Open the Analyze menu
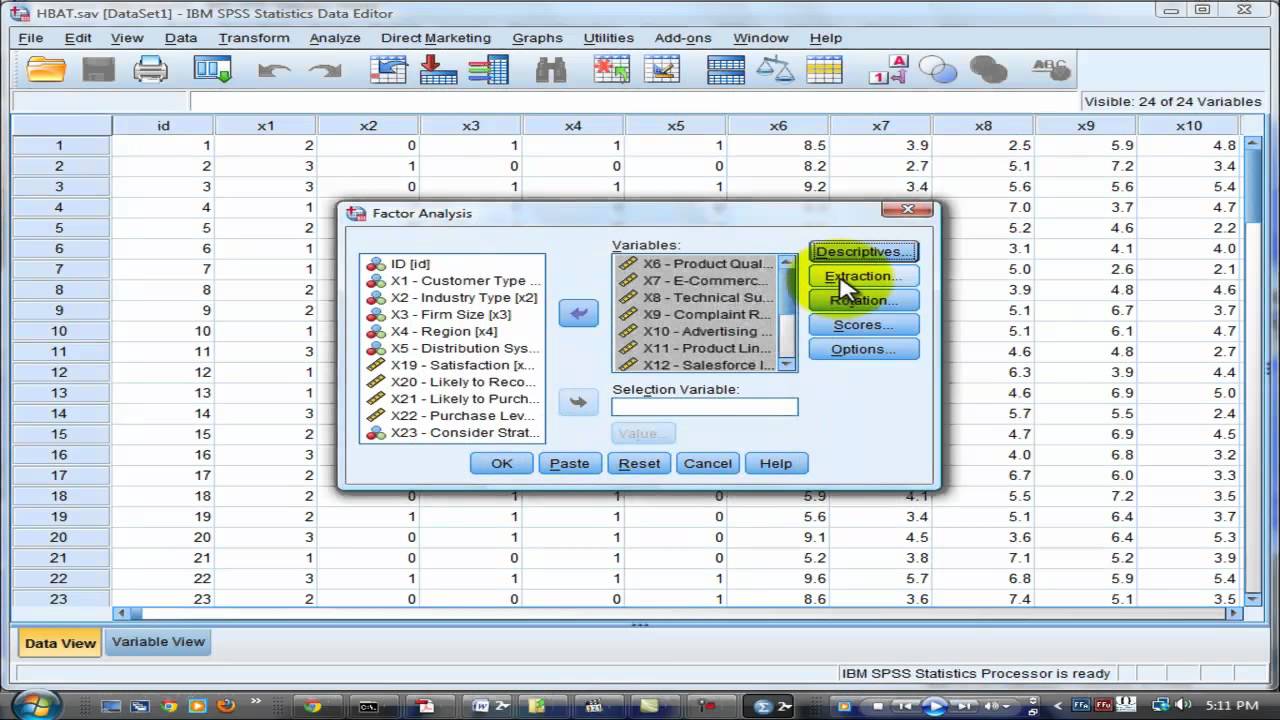 [335, 38]
